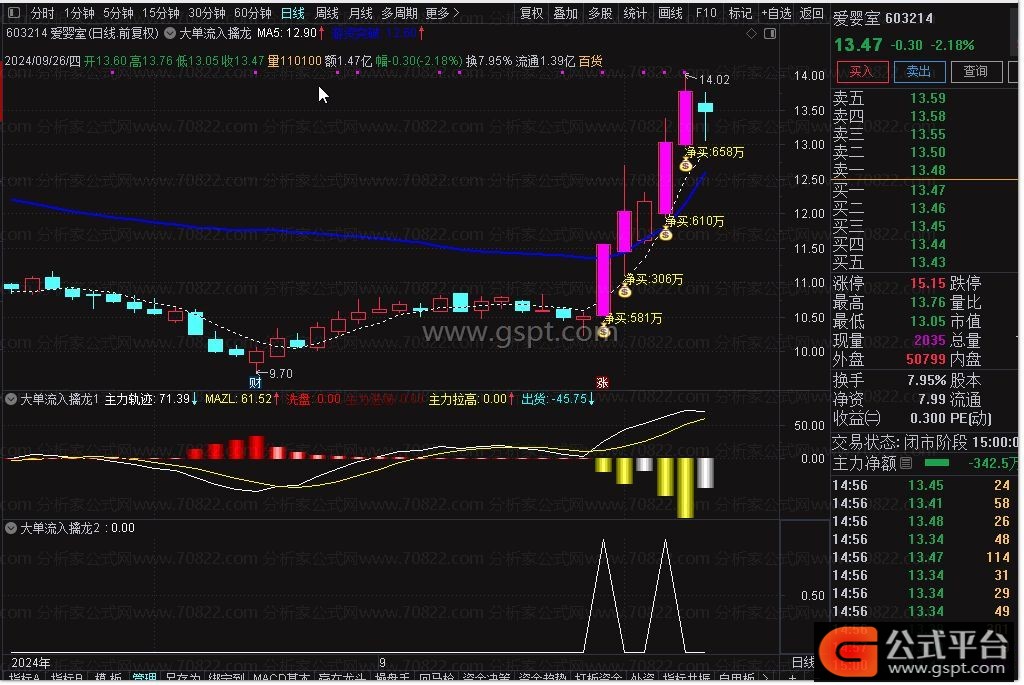Click the diamond icon on chart header

(x=752, y=33)
